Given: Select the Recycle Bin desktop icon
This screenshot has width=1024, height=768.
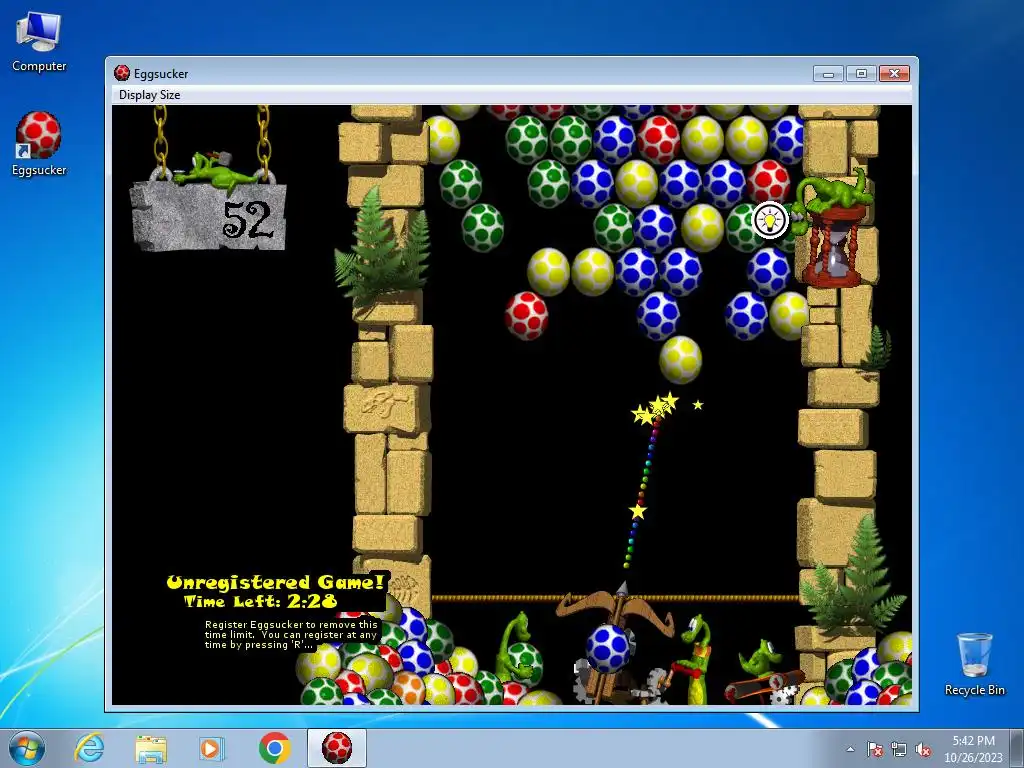Looking at the screenshot, I should coord(974,664).
